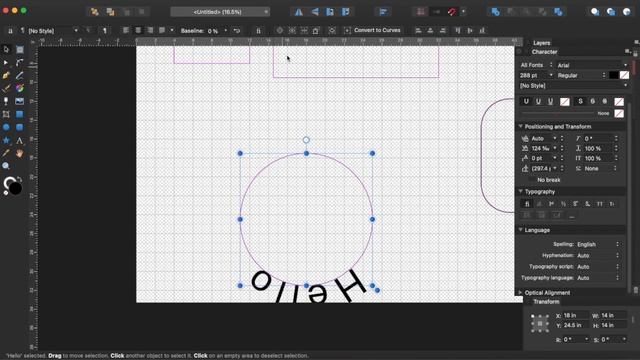Click the black fill color circle in the tools panel

pos(16,189)
